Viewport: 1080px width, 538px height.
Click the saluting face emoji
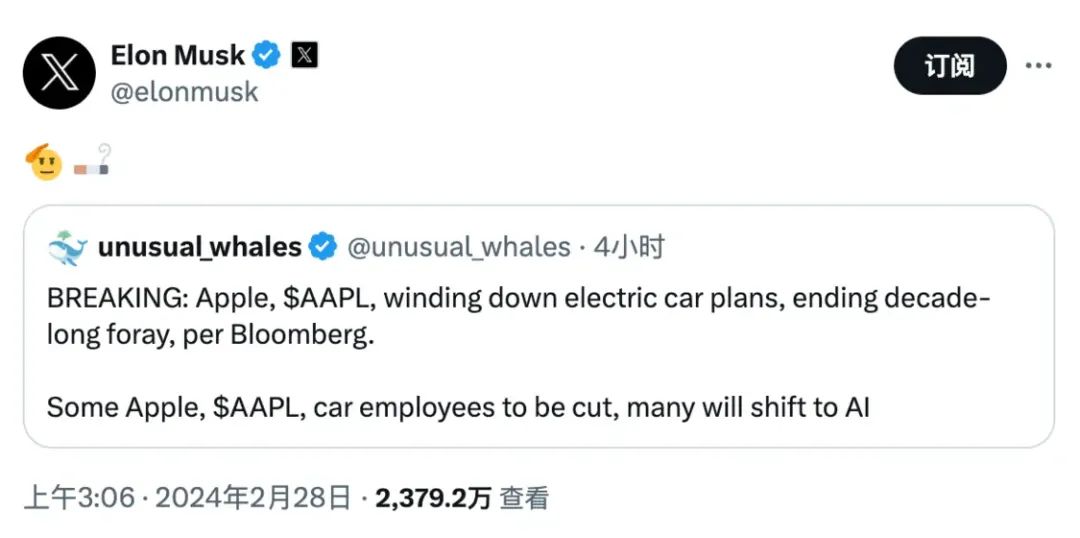click(46, 162)
